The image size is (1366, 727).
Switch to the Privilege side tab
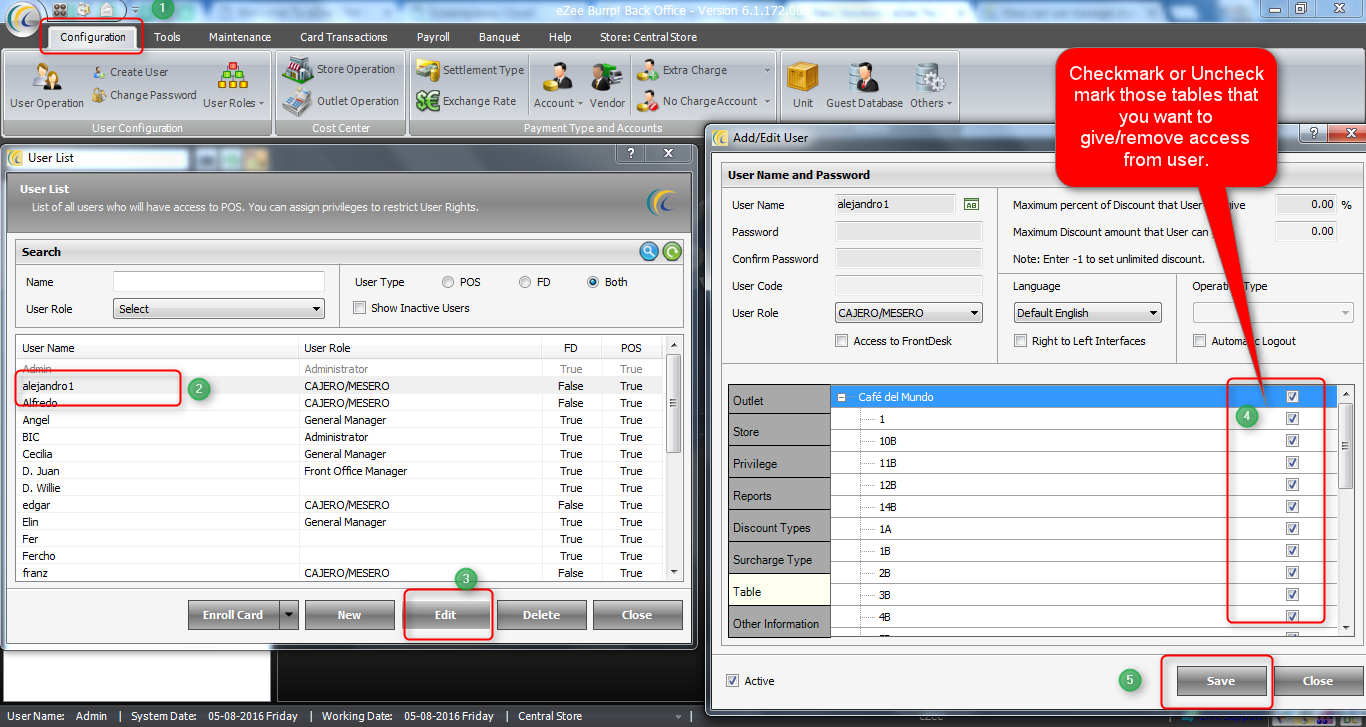point(780,464)
